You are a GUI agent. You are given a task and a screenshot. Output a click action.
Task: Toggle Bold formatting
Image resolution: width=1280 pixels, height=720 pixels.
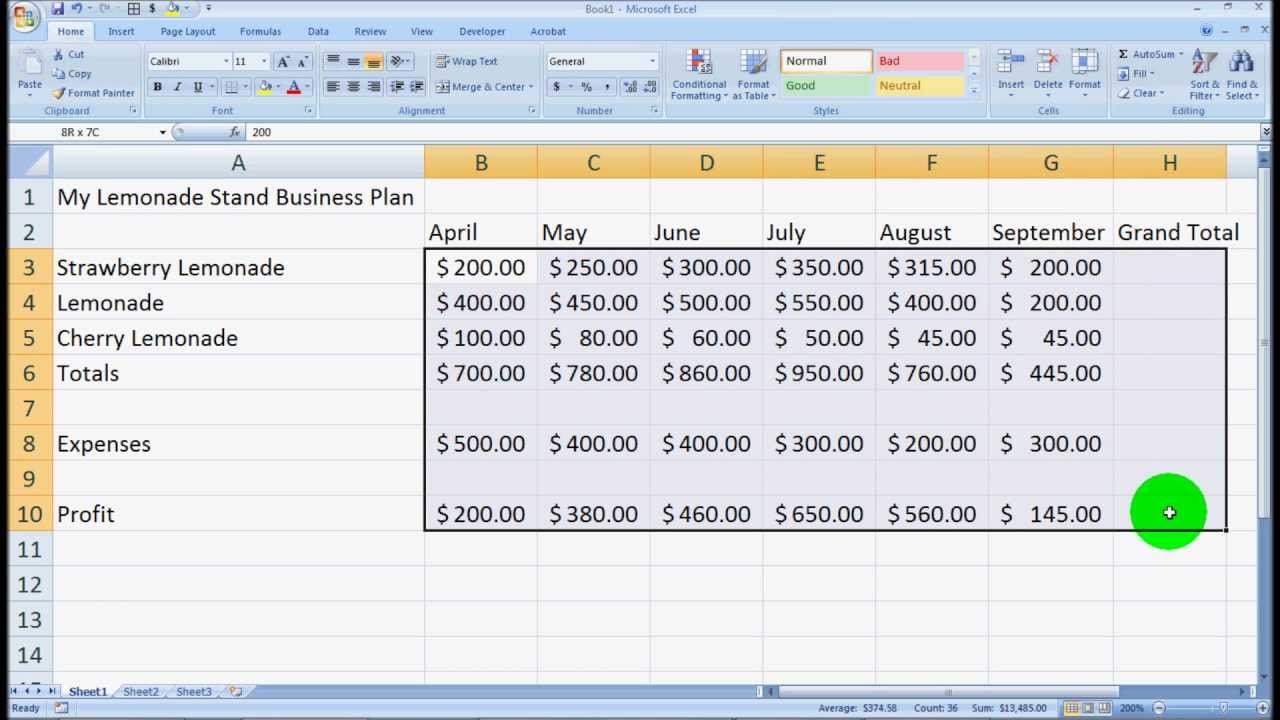[157, 87]
